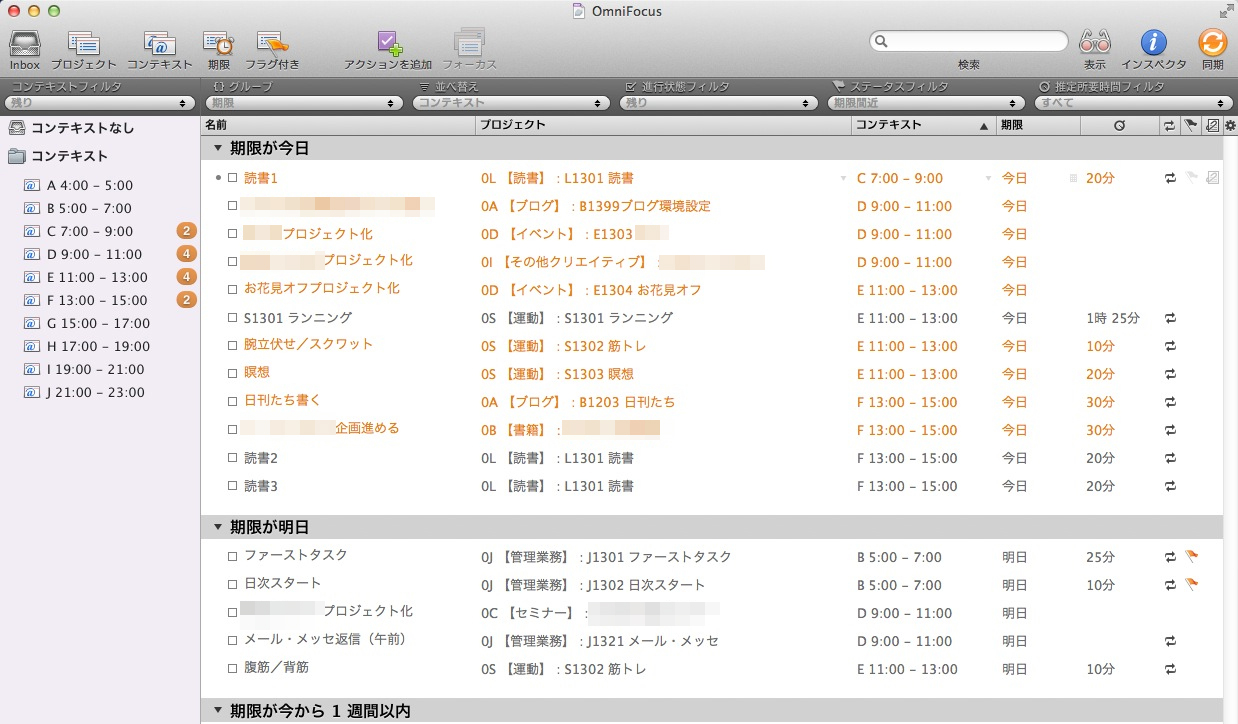The image size is (1238, 724).
Task: Select コンテキストなし in the sidebar
Action: pos(82,128)
